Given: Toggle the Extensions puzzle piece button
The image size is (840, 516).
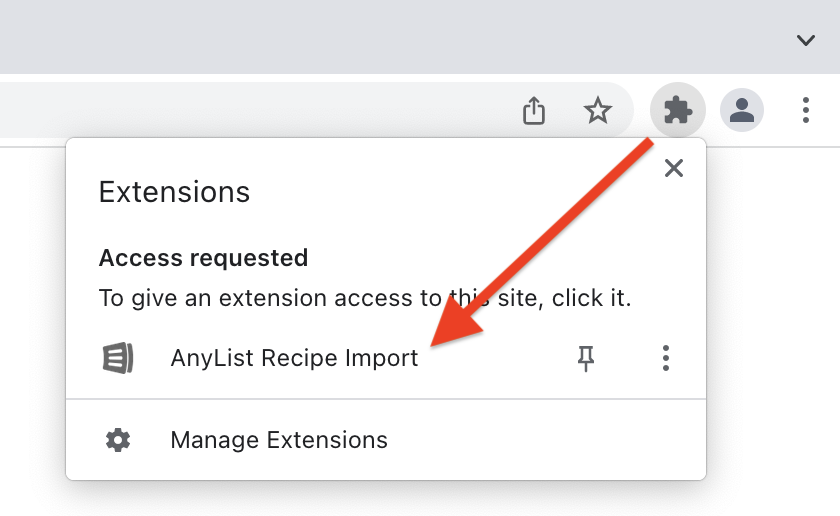Looking at the screenshot, I should pos(678,109).
